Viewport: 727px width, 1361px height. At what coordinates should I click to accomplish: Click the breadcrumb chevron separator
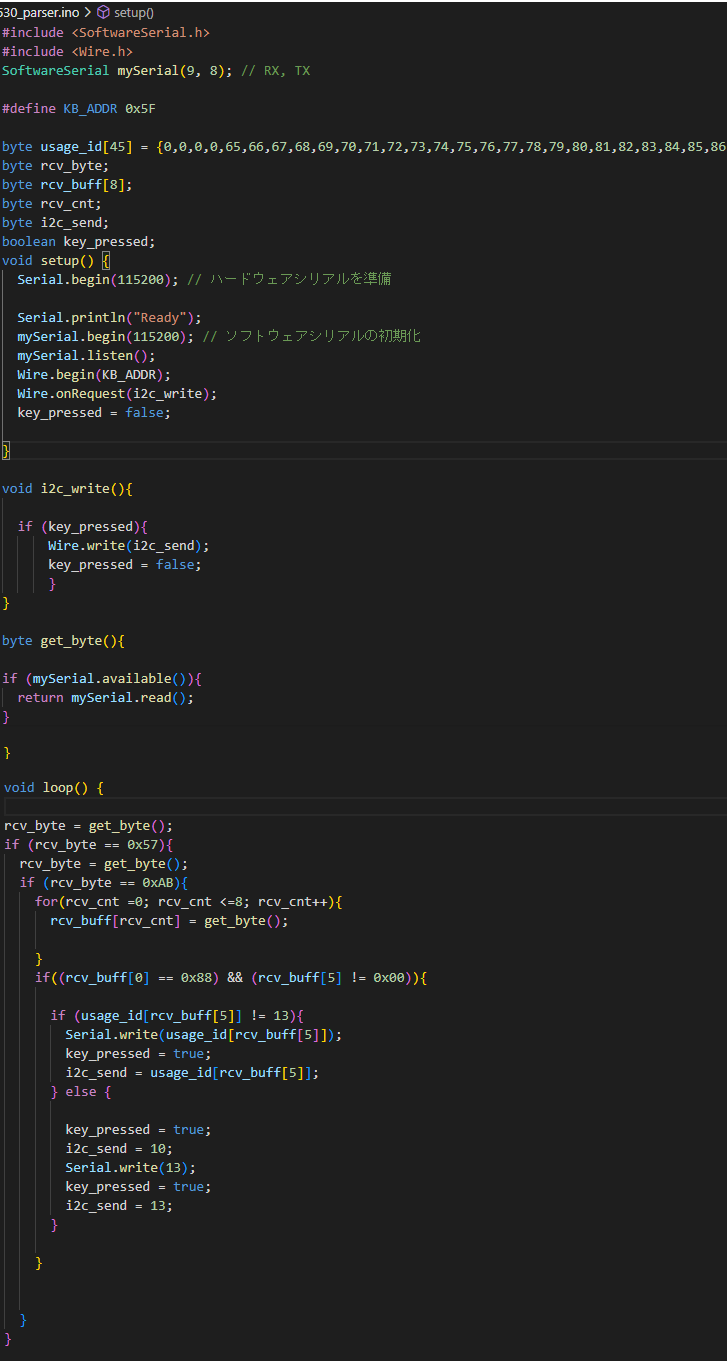tap(87, 13)
